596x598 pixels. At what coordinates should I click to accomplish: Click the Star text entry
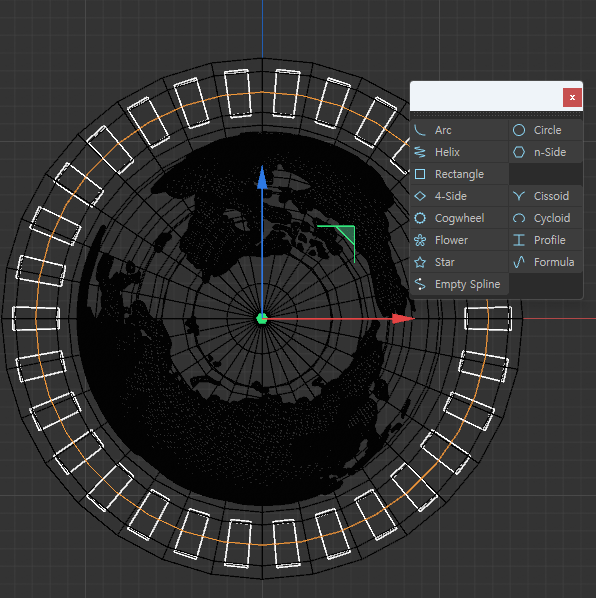[445, 262]
